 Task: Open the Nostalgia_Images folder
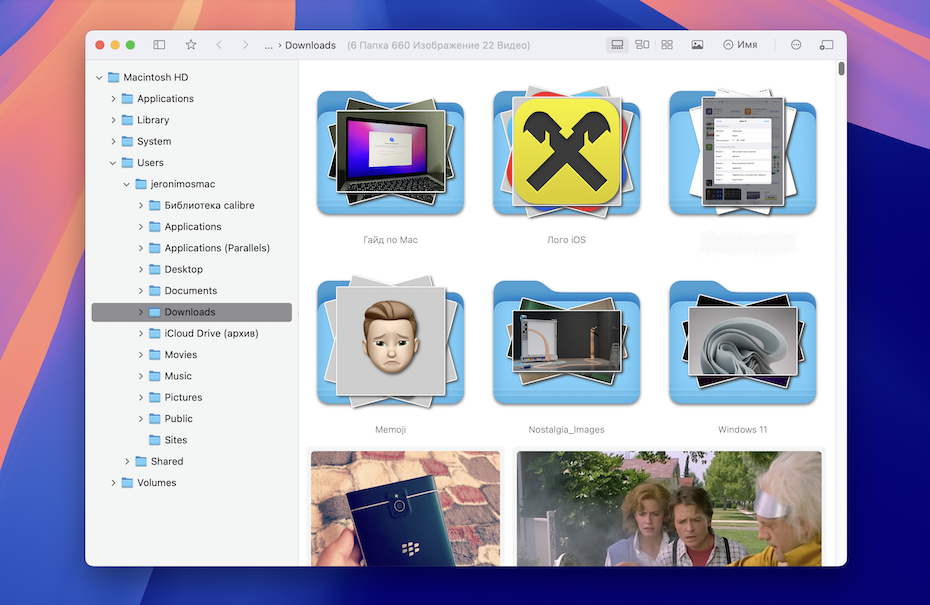pyautogui.click(x=566, y=343)
